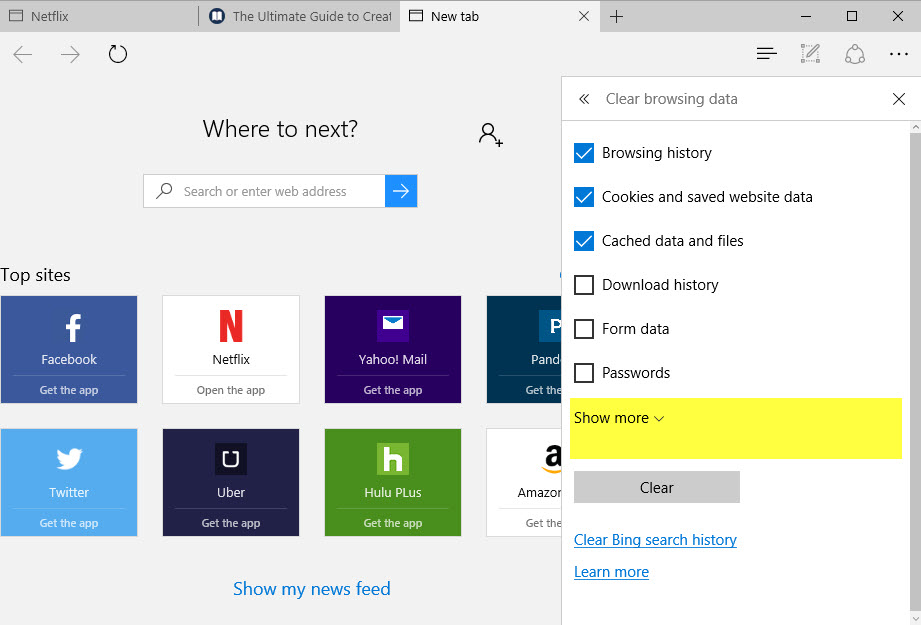The width and height of the screenshot is (921, 625).
Task: Expand the Show more options
Action: pos(619,418)
